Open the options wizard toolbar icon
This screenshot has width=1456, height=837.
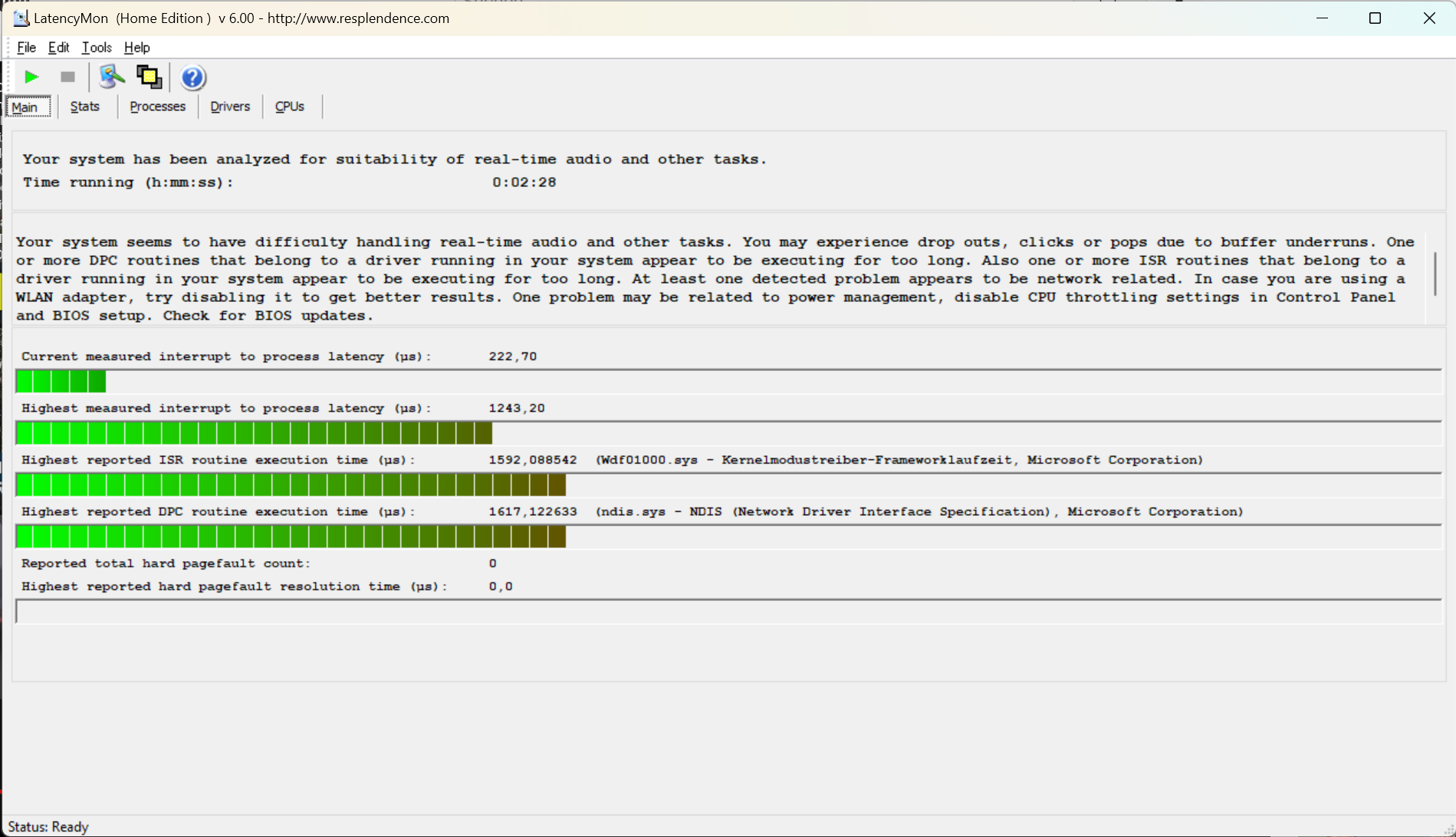pos(112,77)
